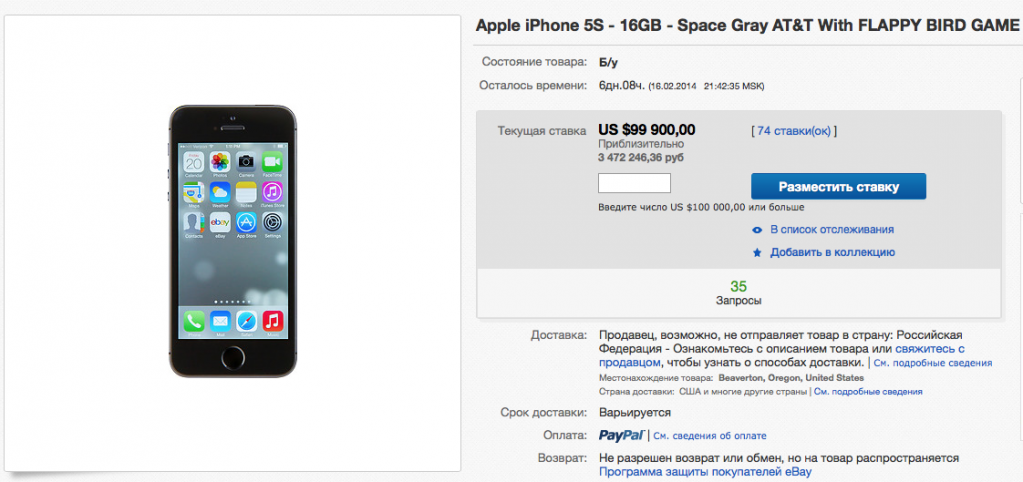Screen dimensions: 1023x482
Task: Open "См. подробные сведения" after delivery methods text
Action: (932, 364)
